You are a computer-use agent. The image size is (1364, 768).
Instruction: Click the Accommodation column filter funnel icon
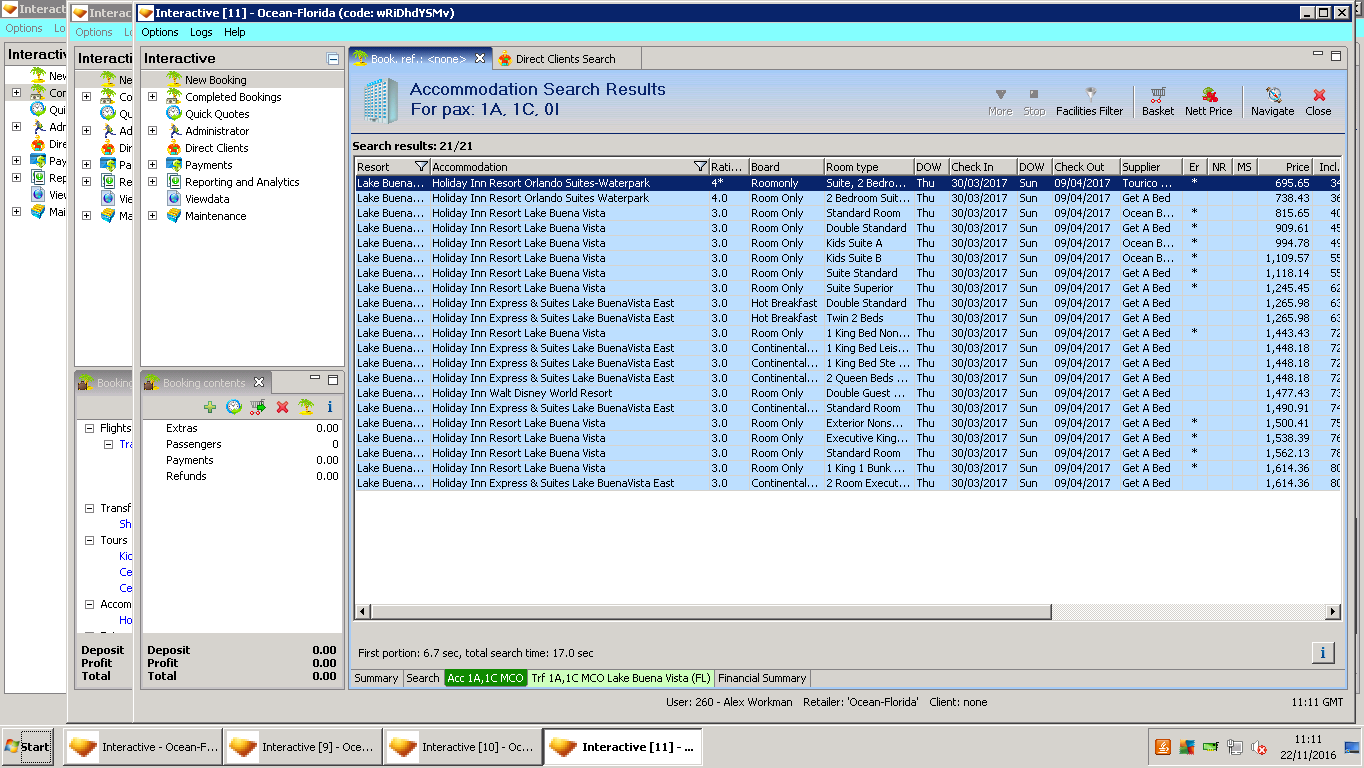(700, 167)
